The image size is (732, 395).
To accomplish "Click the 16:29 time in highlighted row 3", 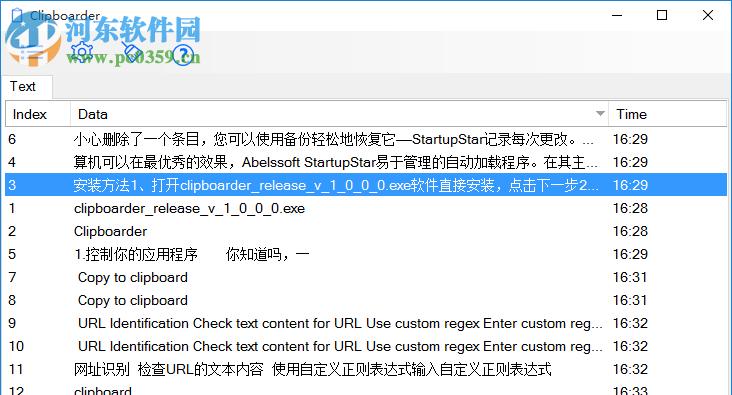I will pos(630,185).
